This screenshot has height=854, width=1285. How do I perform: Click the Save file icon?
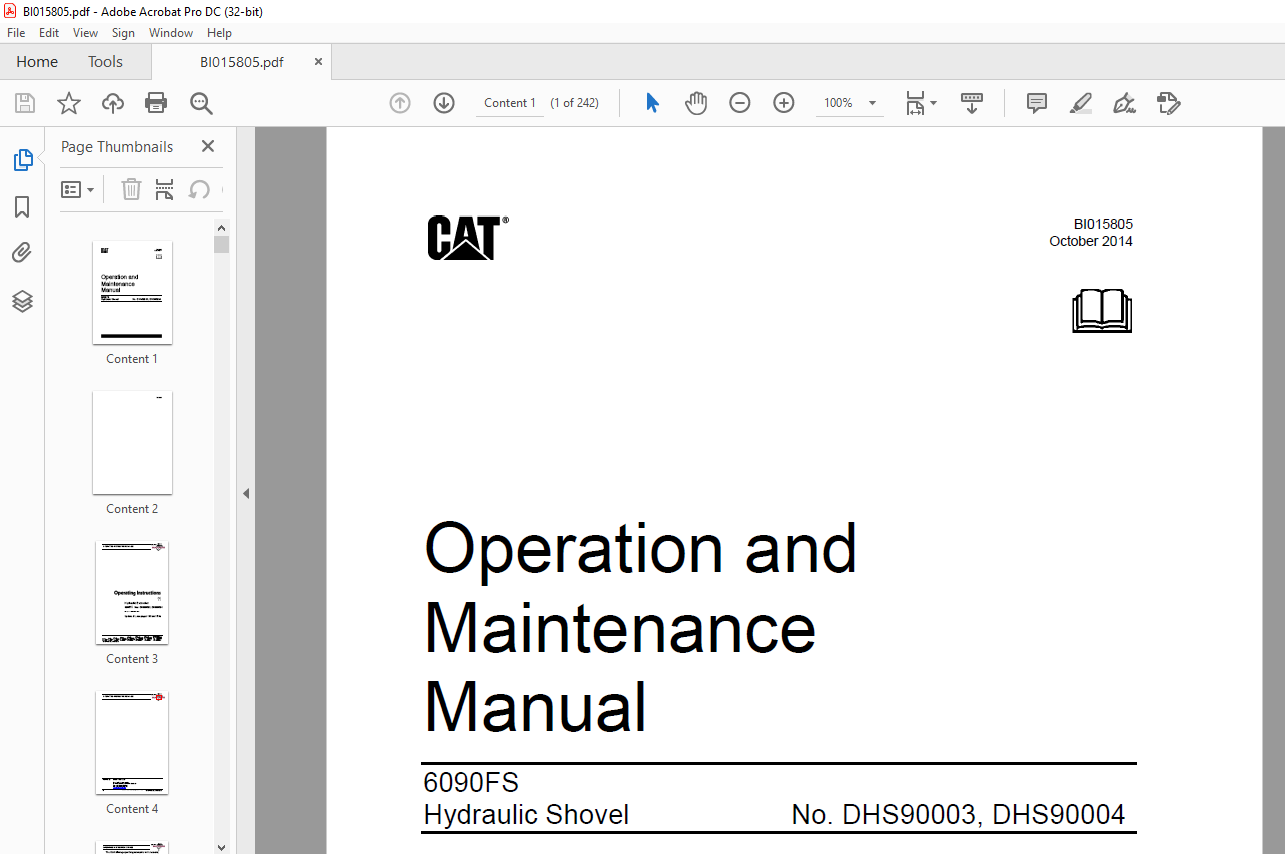[x=25, y=103]
